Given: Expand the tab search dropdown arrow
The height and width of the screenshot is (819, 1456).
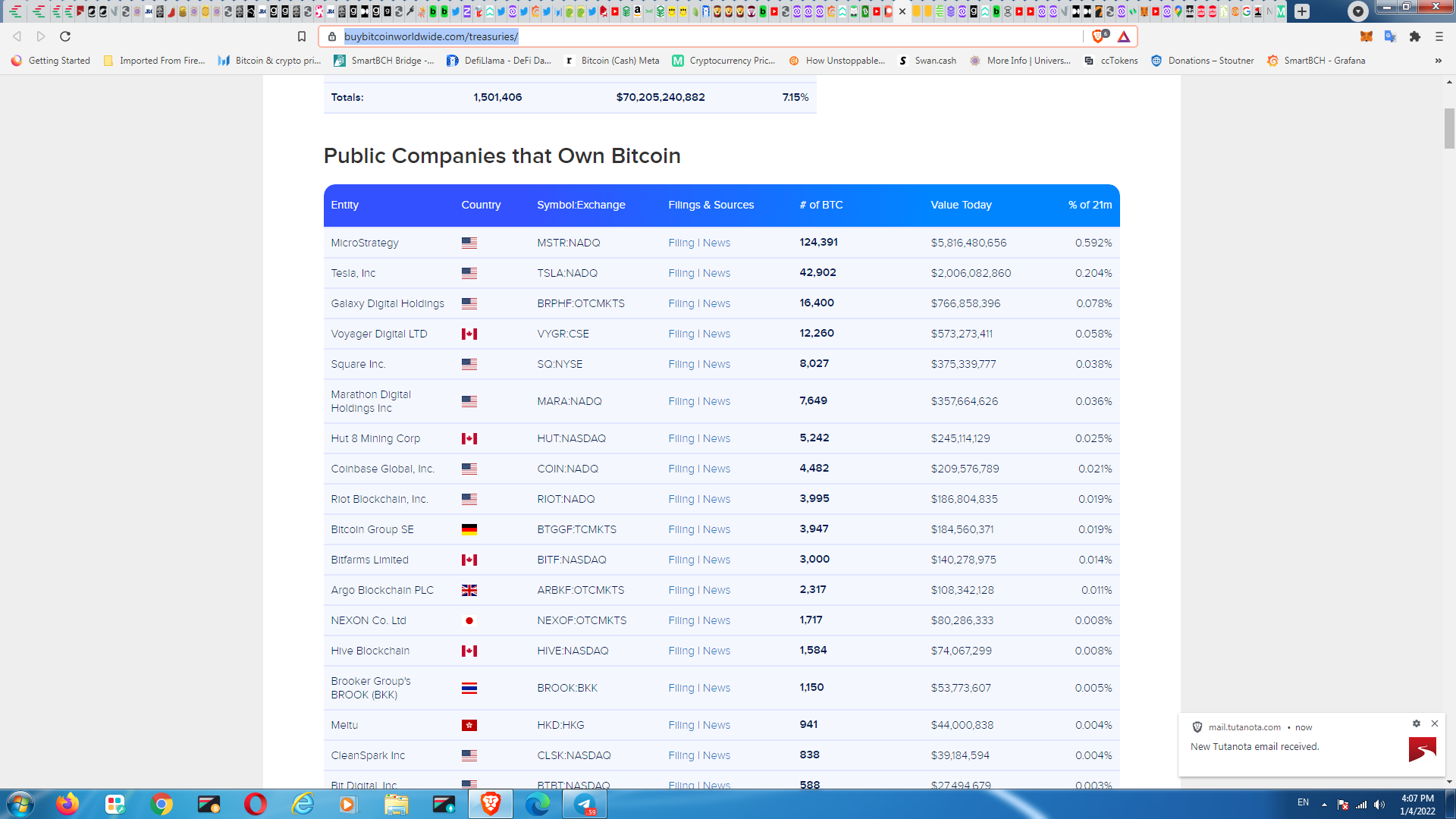Looking at the screenshot, I should click(1358, 11).
